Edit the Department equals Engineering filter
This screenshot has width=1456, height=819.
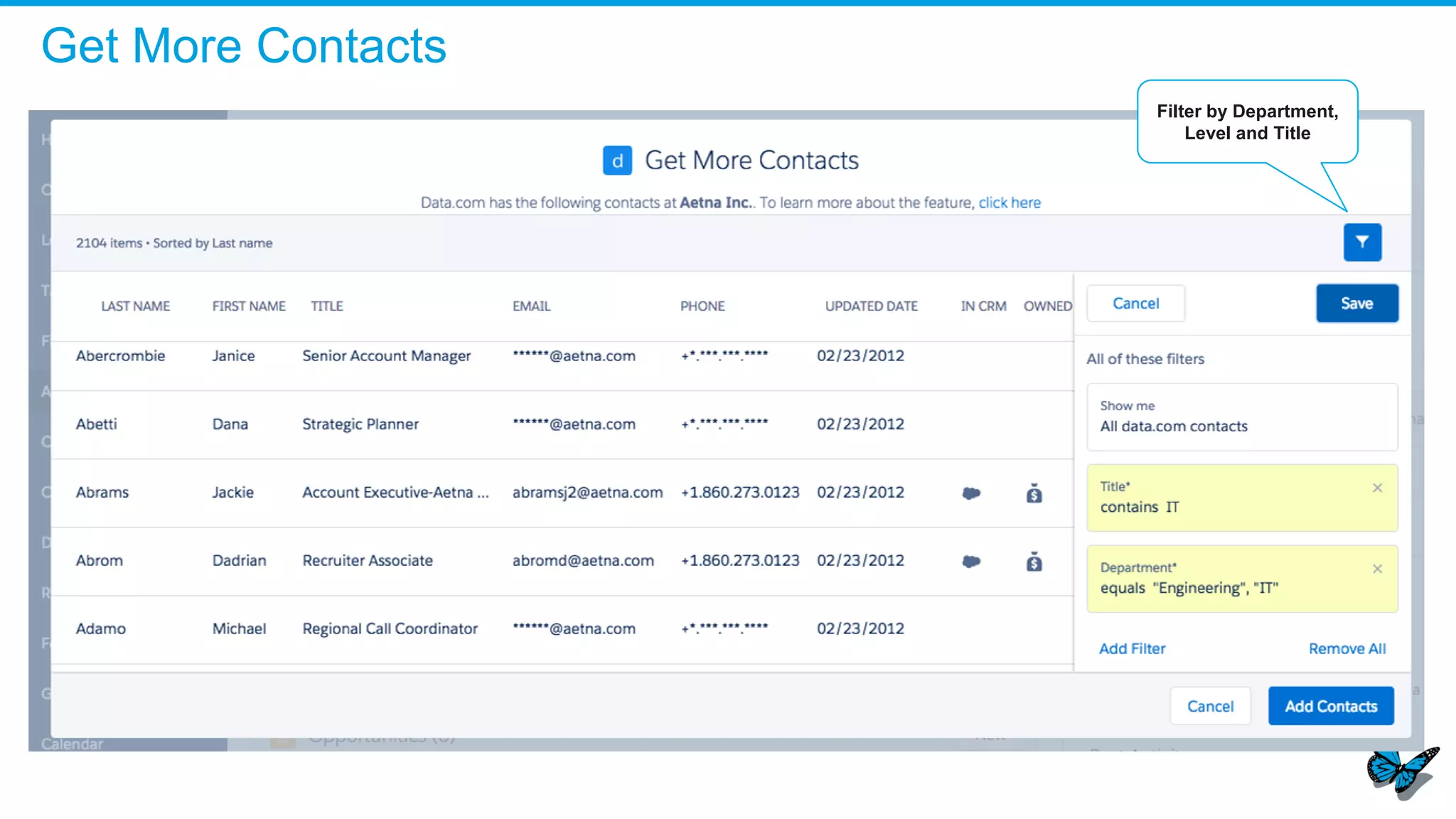[x=1242, y=579]
